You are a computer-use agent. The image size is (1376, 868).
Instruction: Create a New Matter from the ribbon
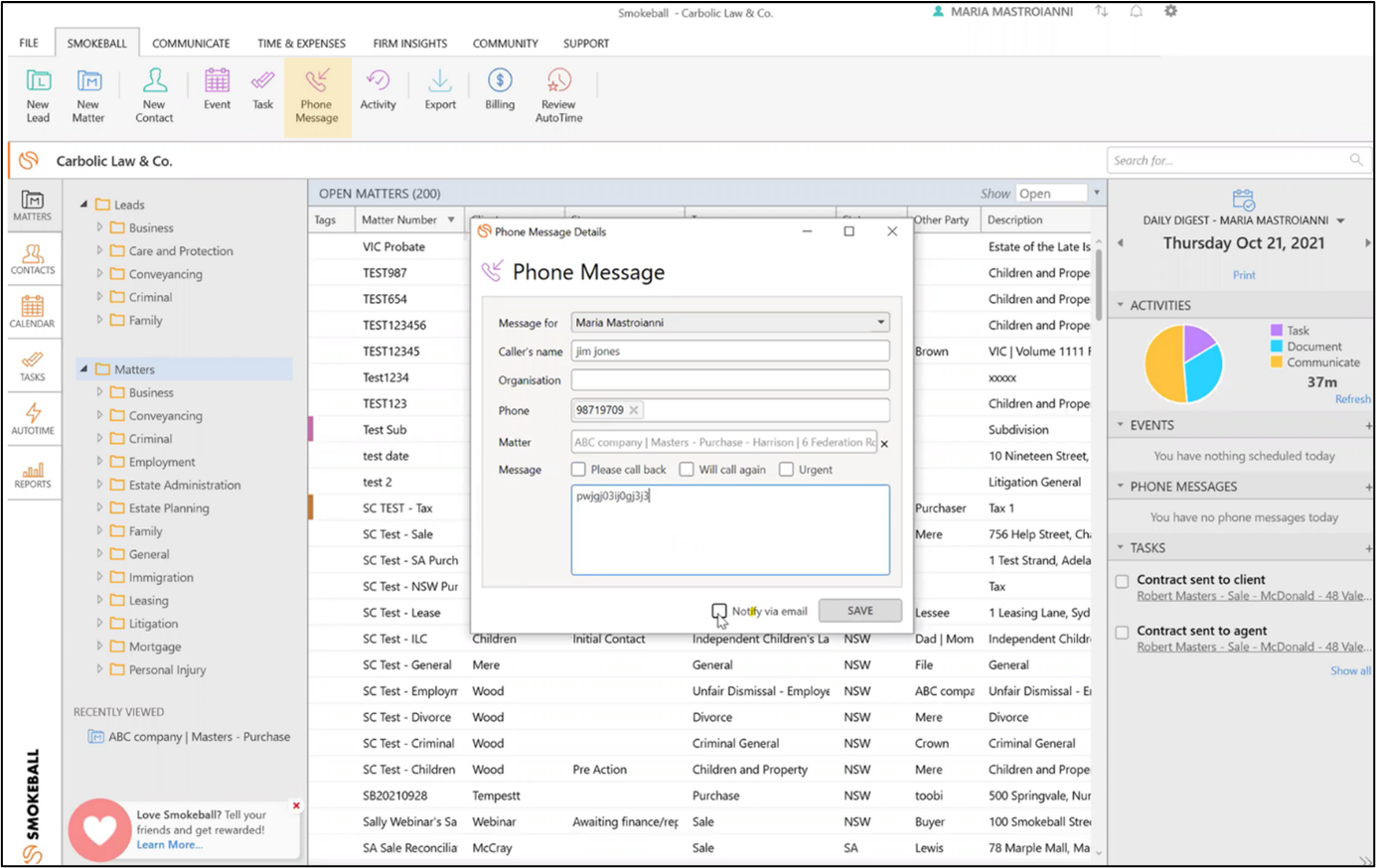[x=88, y=95]
